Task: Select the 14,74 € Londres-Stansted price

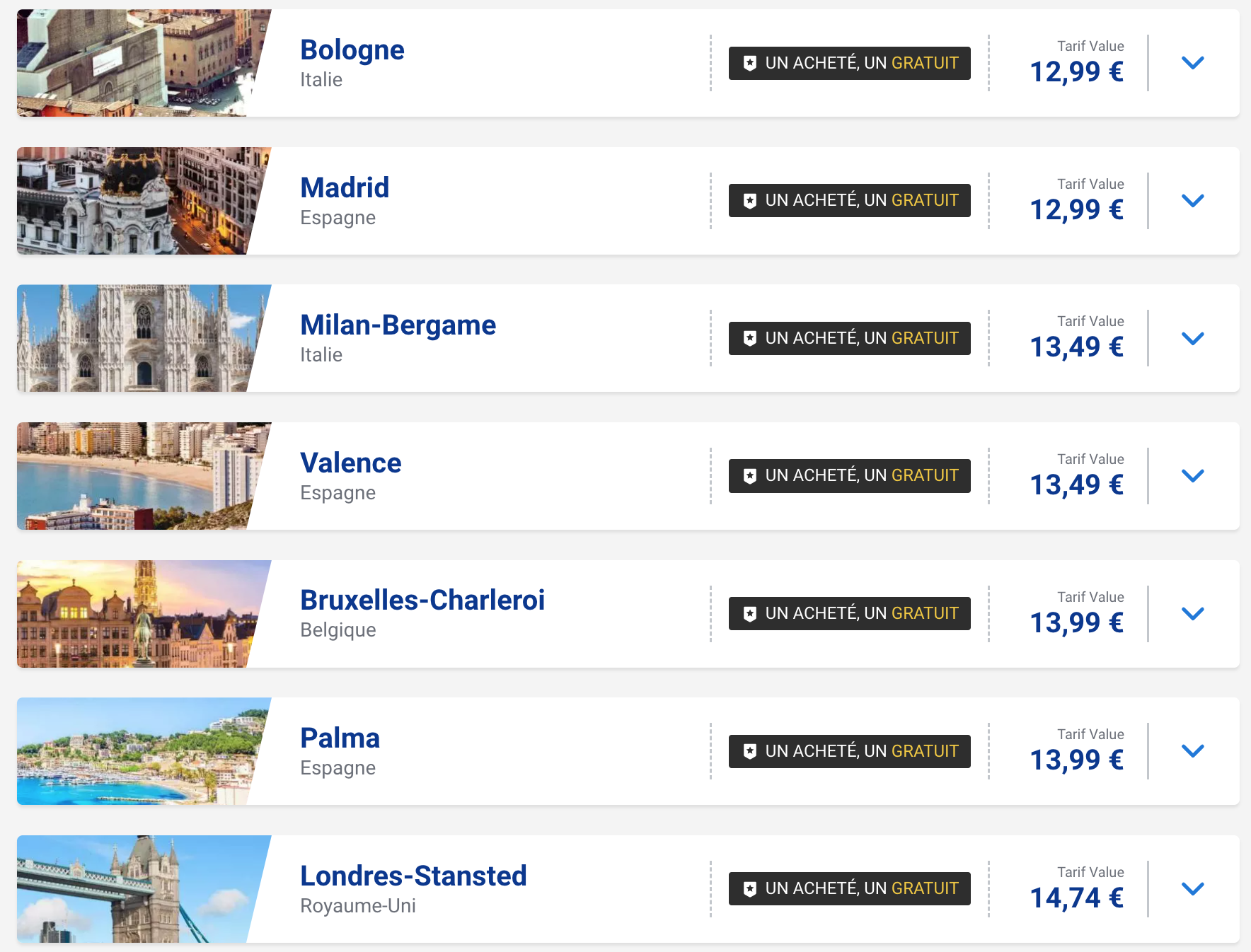Action: click(x=1077, y=898)
